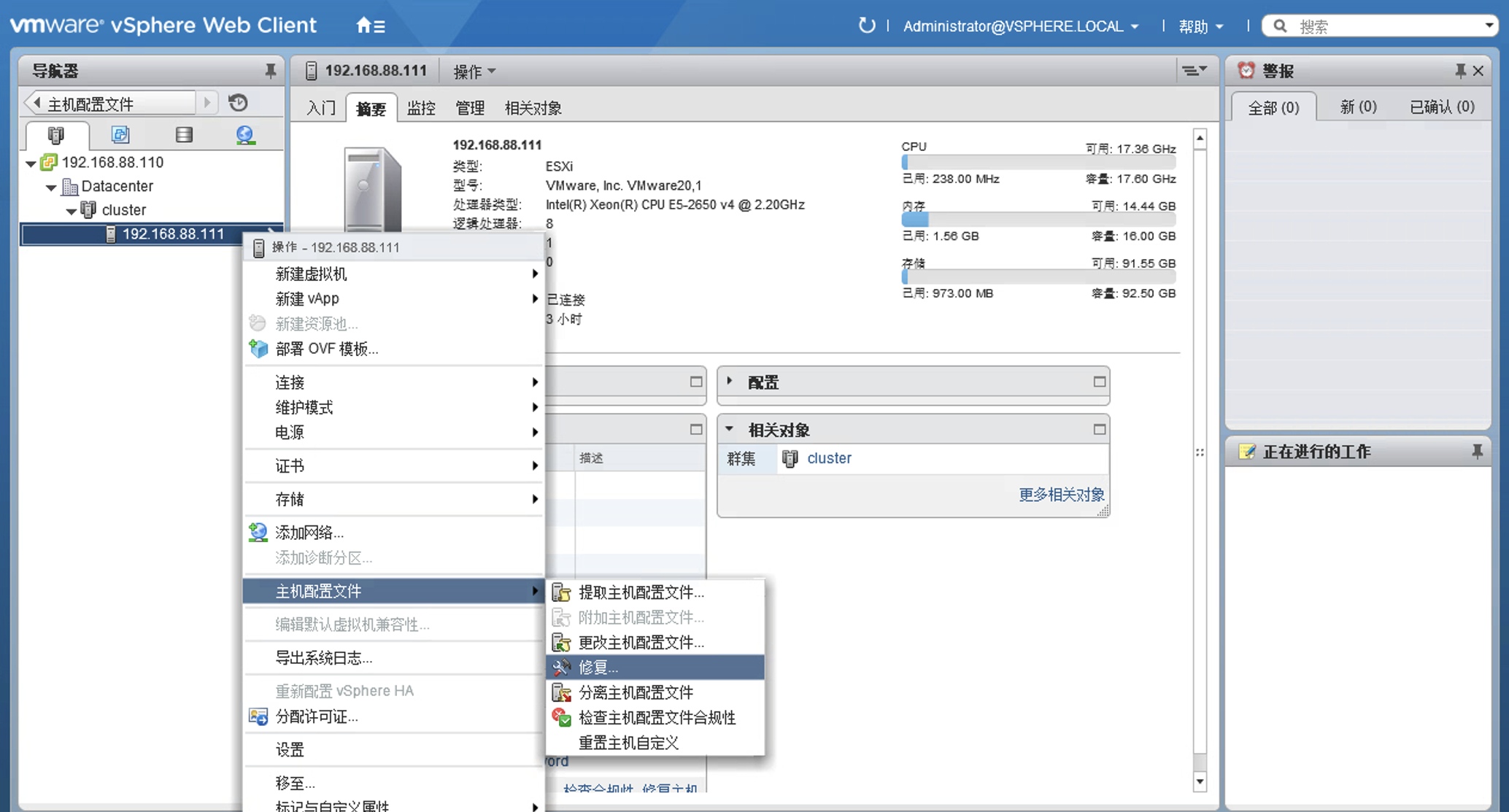Collapse the Datacenter tree node
Viewport: 1509px width, 812px height.
point(51,187)
